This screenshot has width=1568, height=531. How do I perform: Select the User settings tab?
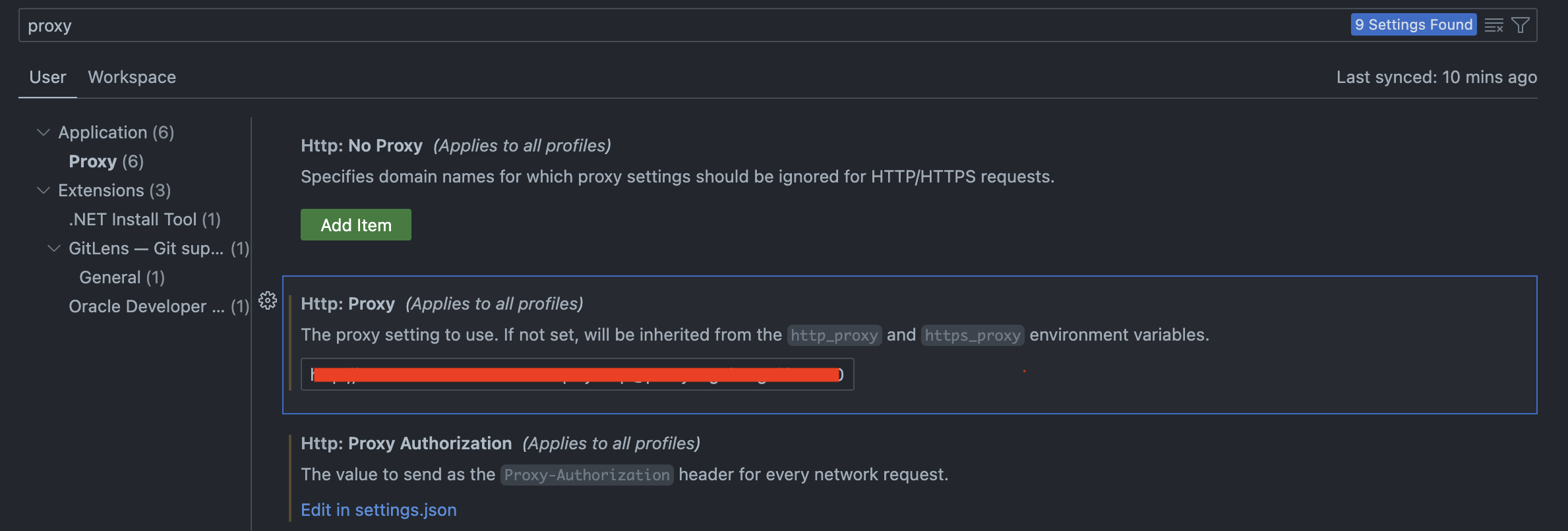[x=47, y=77]
